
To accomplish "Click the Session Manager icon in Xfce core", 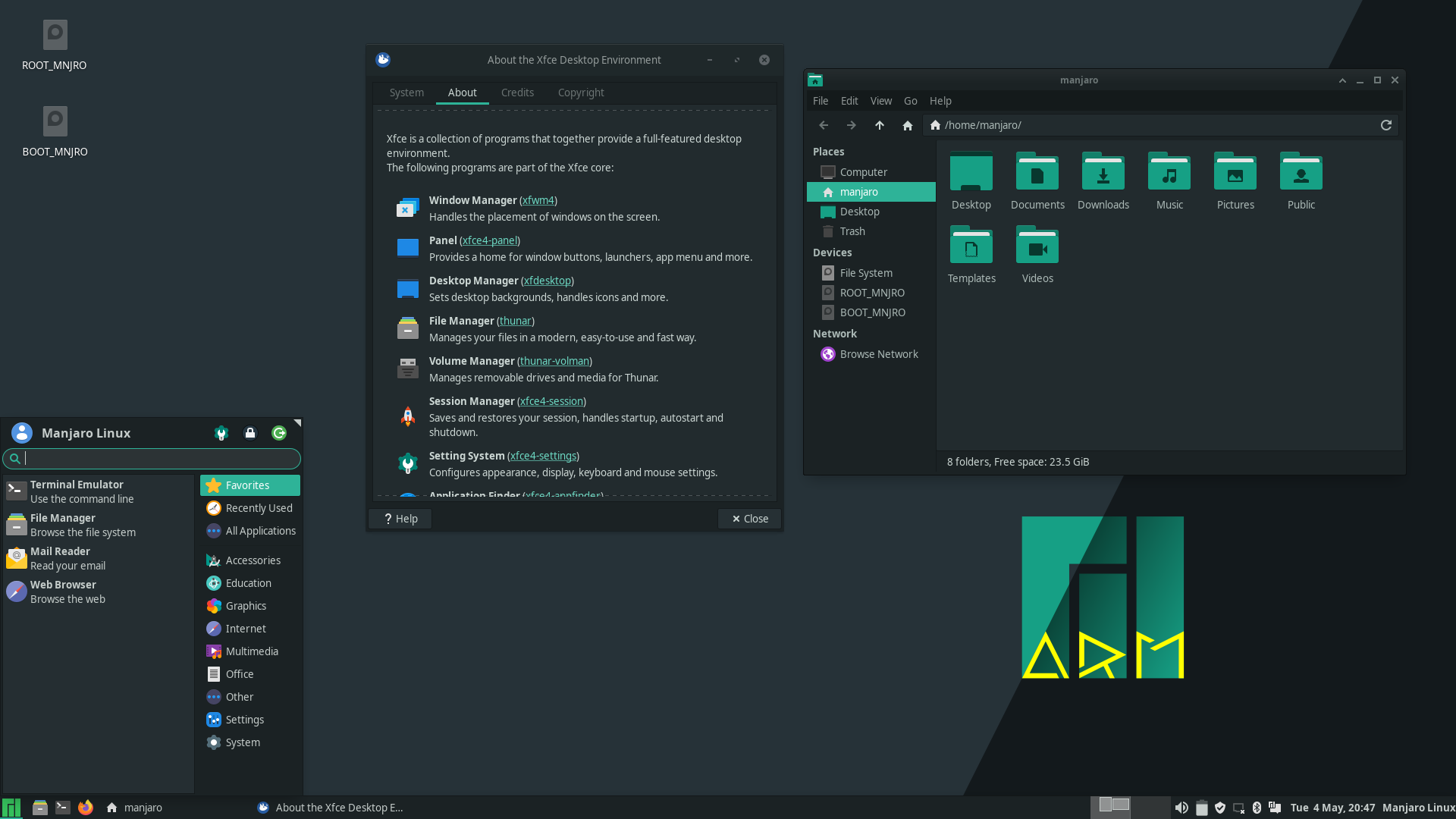I will (407, 416).
